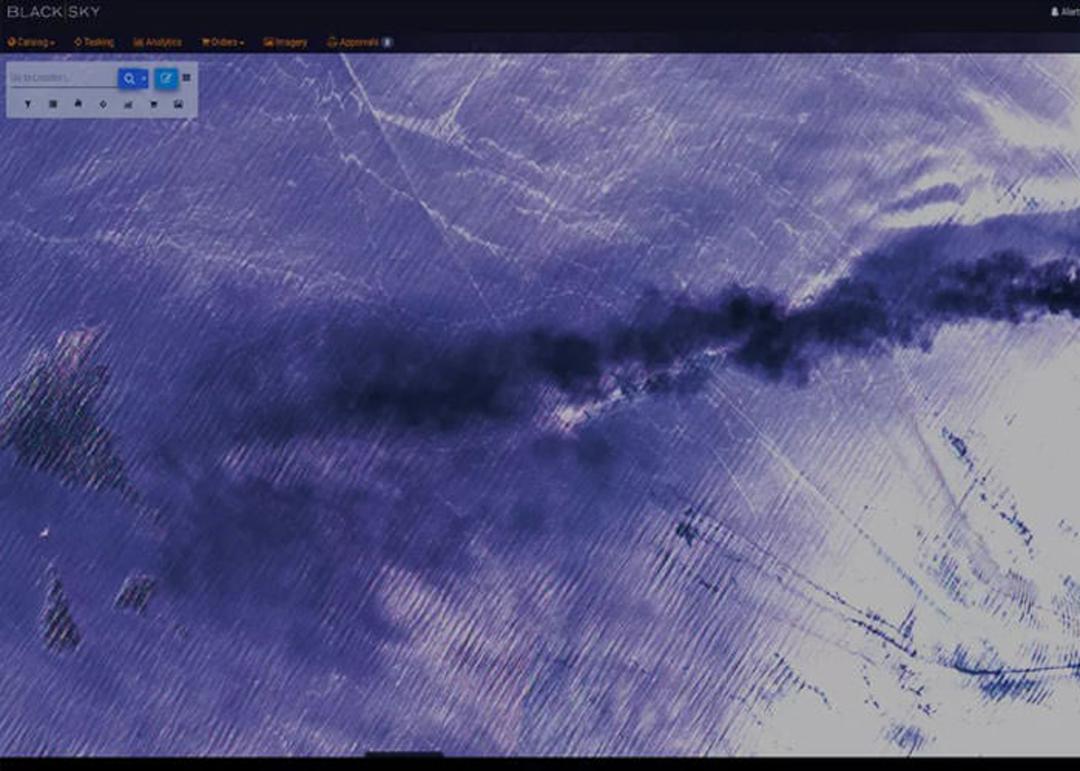Click the filter funnel icon

tap(28, 104)
